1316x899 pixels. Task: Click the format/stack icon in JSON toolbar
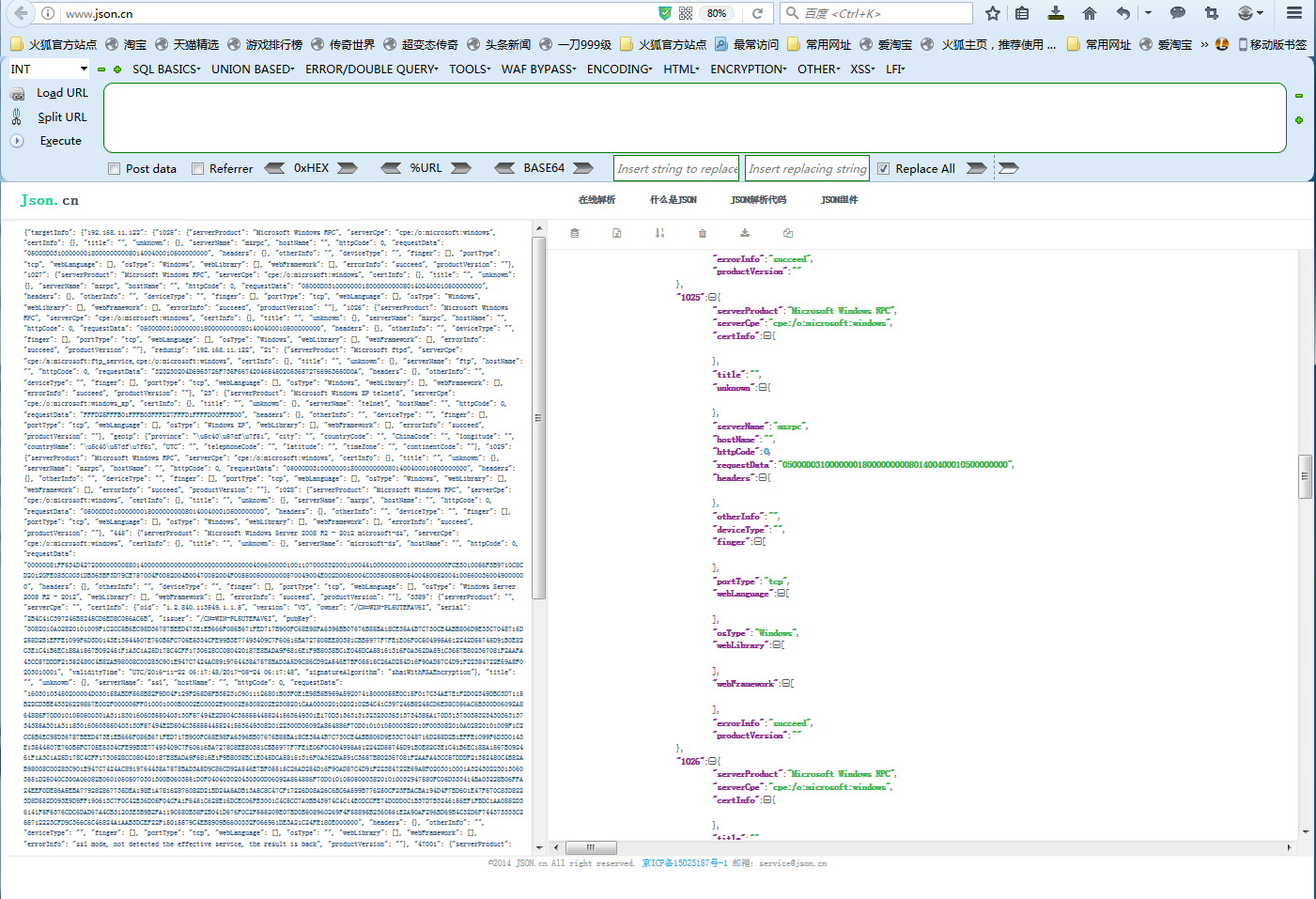pos(575,233)
